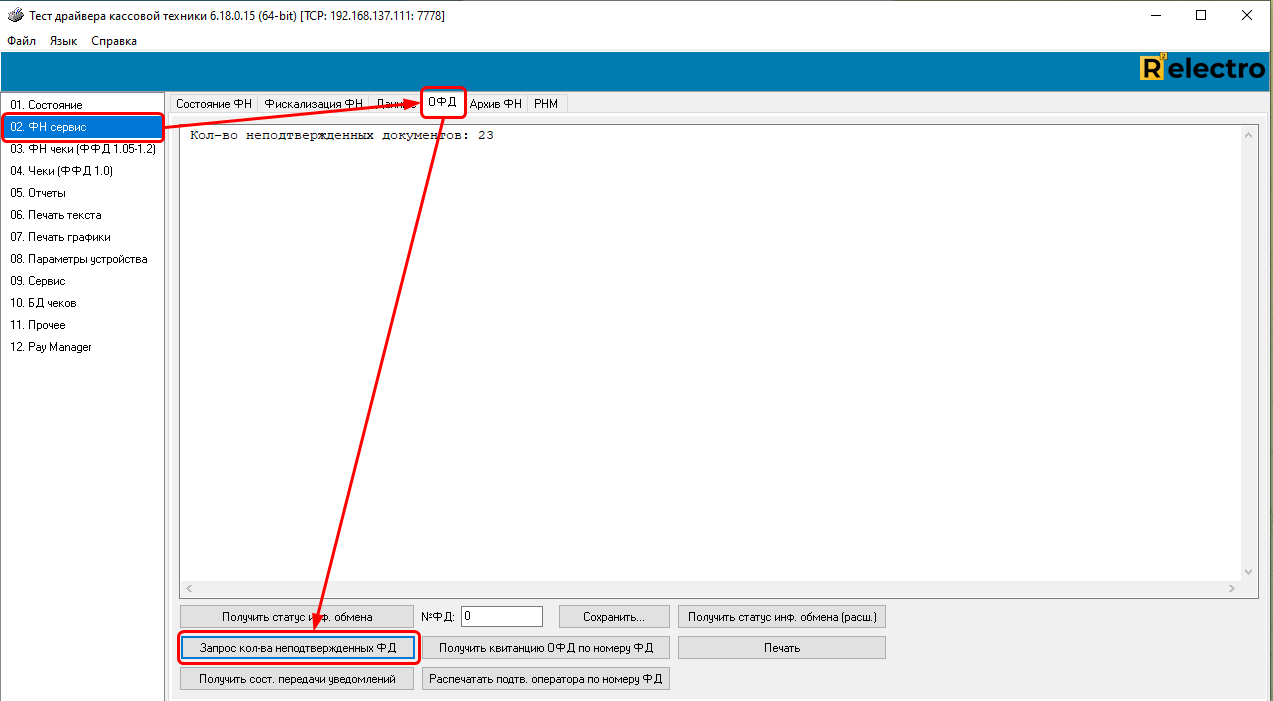
Task: Click the printer app icon in title bar
Action: pyautogui.click(x=14, y=16)
